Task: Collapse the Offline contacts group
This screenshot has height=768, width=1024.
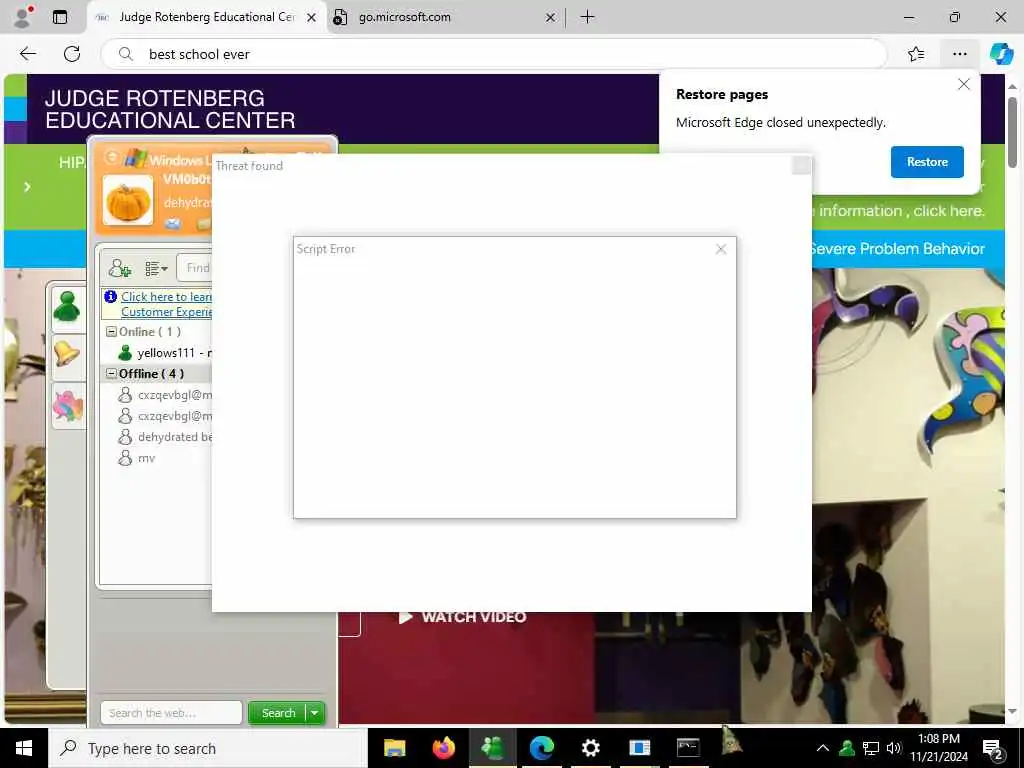Action: pyautogui.click(x=111, y=374)
